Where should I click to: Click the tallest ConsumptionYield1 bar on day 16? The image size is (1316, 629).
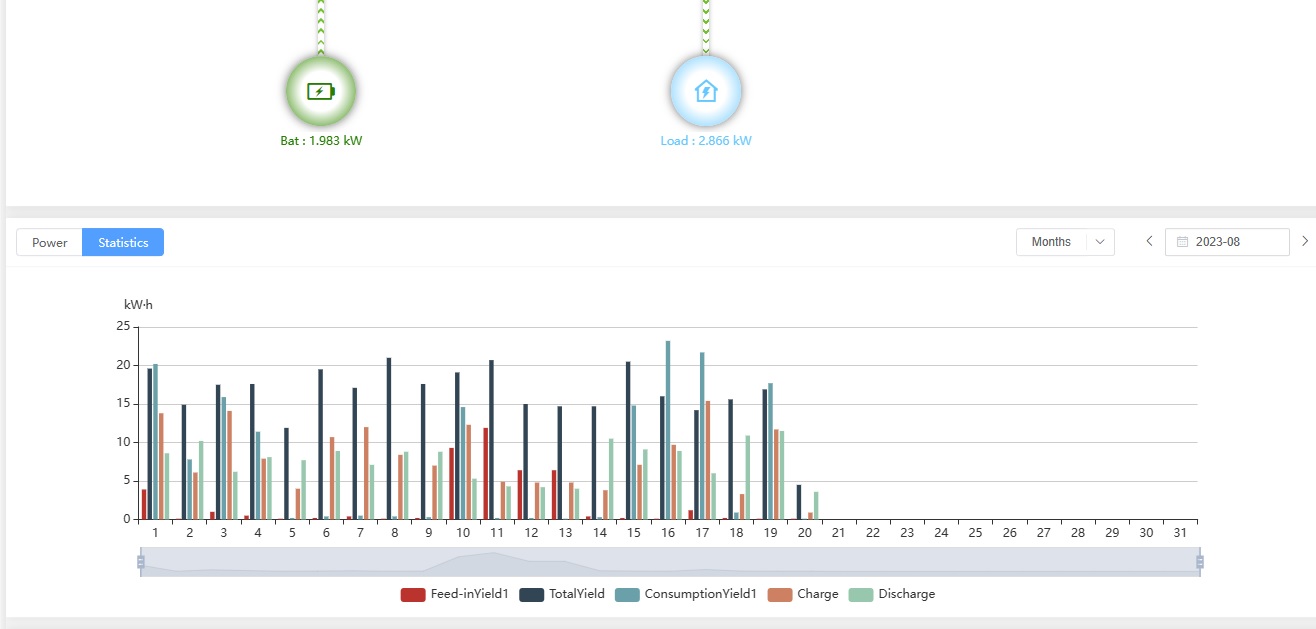click(x=668, y=430)
